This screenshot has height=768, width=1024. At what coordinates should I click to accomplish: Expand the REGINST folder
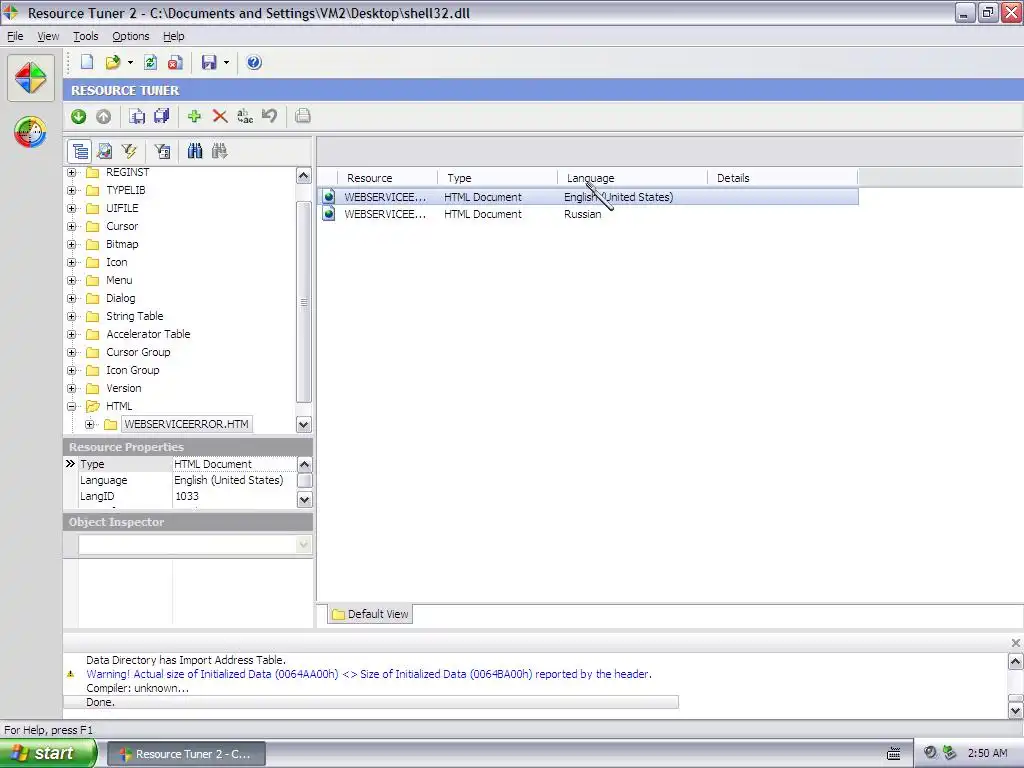[x=72, y=172]
